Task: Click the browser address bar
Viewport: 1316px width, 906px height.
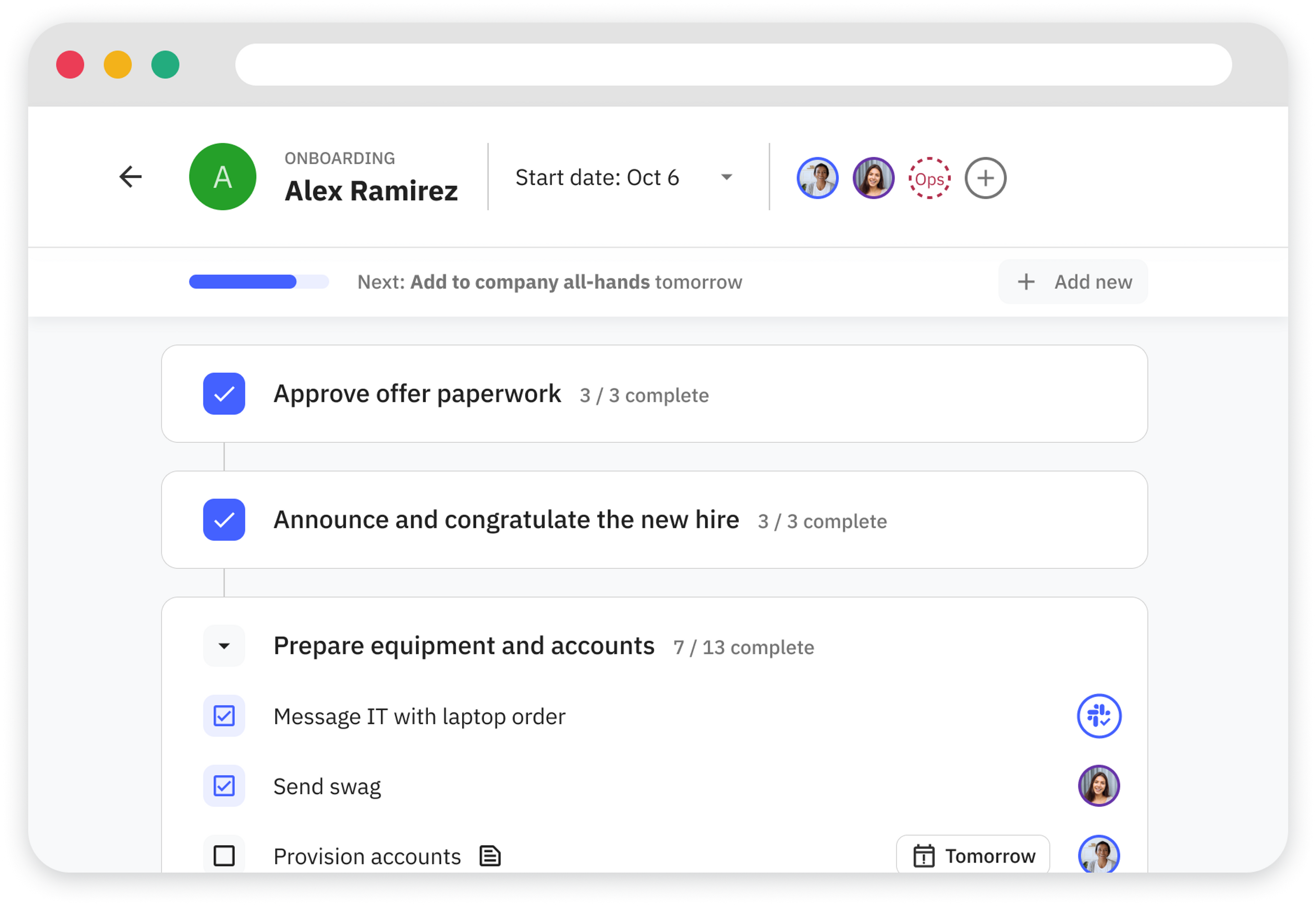Action: (x=733, y=65)
